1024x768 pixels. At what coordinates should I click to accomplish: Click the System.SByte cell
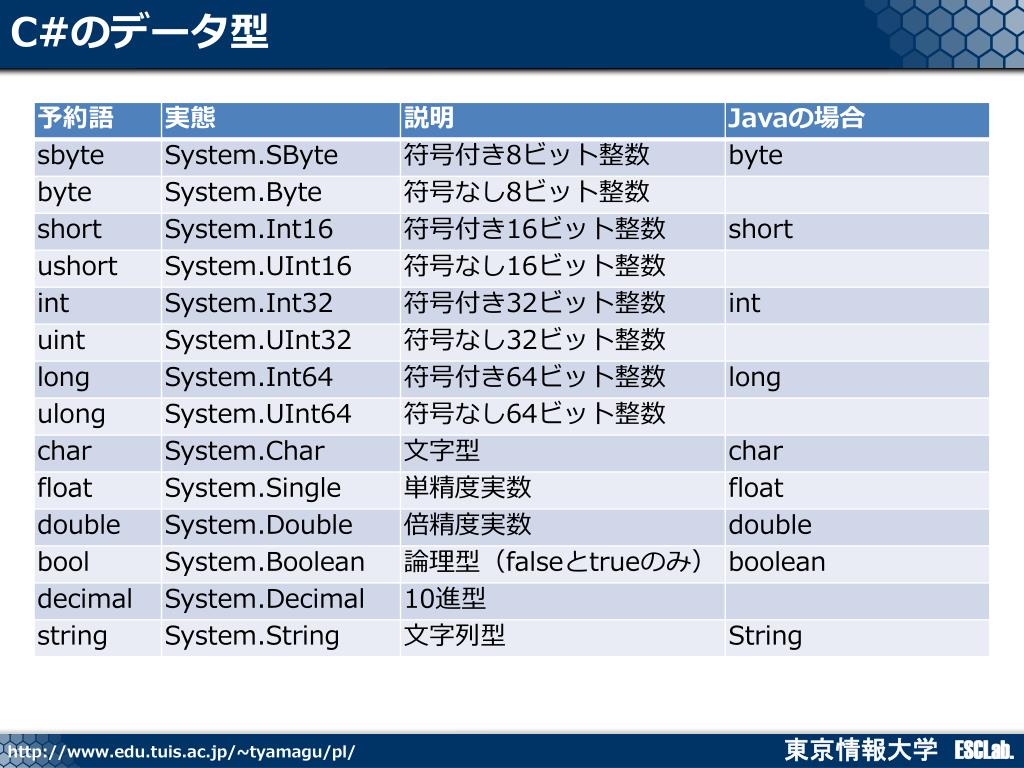pos(280,157)
